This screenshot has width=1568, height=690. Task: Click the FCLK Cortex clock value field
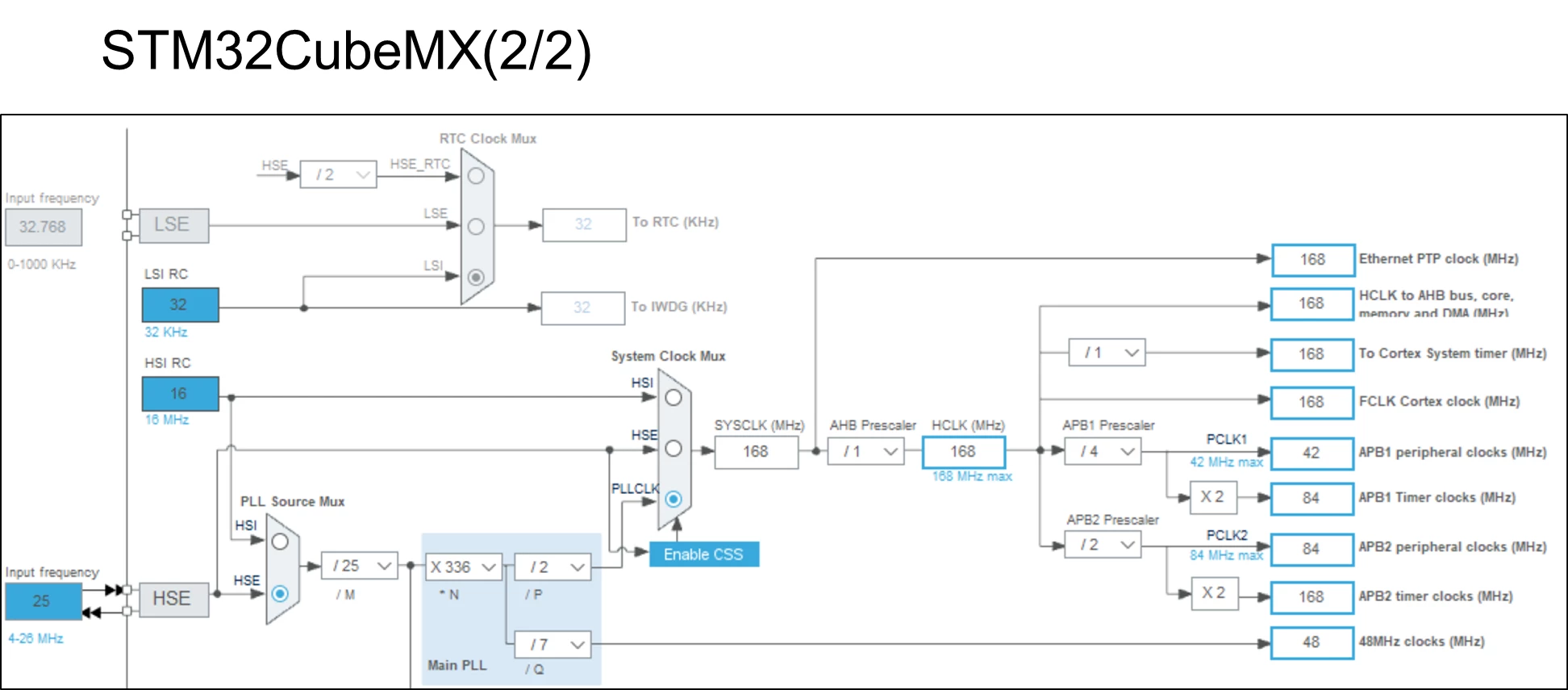[1312, 403]
